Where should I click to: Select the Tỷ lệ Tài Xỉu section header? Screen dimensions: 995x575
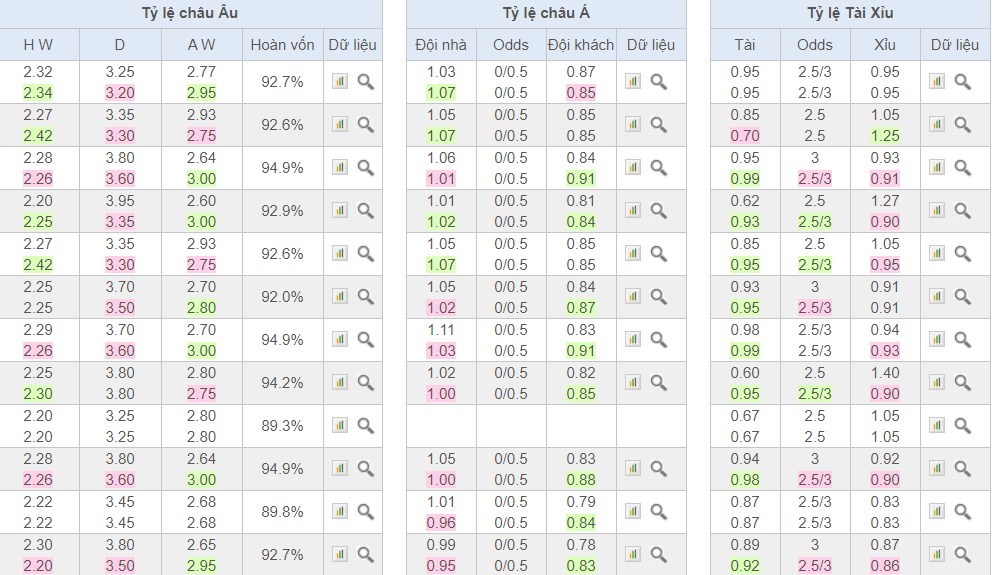(850, 13)
